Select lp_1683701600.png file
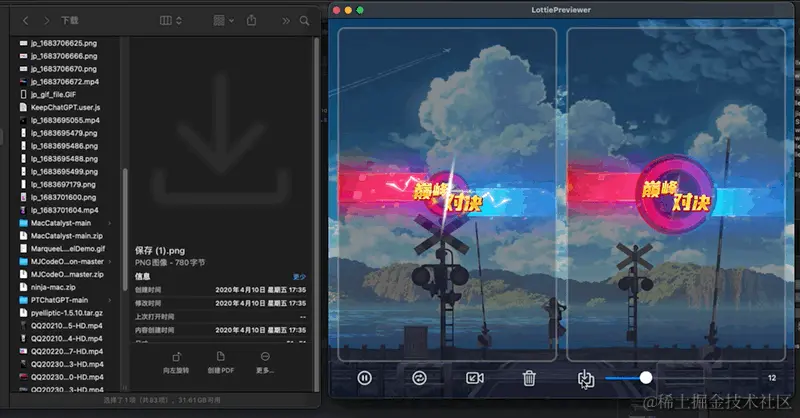The height and width of the screenshot is (418, 800). [64, 197]
